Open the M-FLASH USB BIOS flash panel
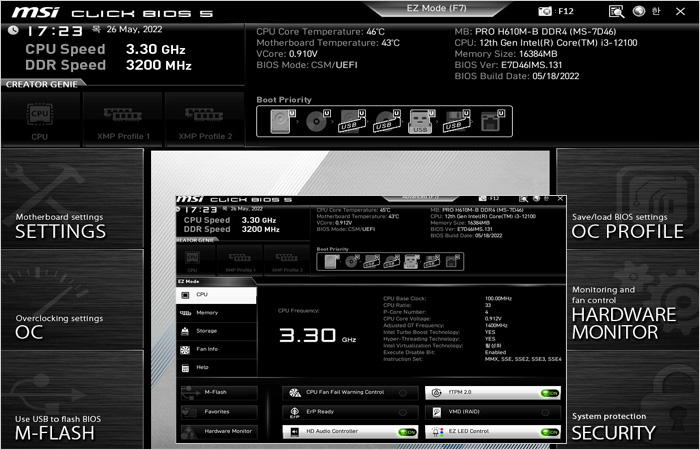 click(73, 399)
